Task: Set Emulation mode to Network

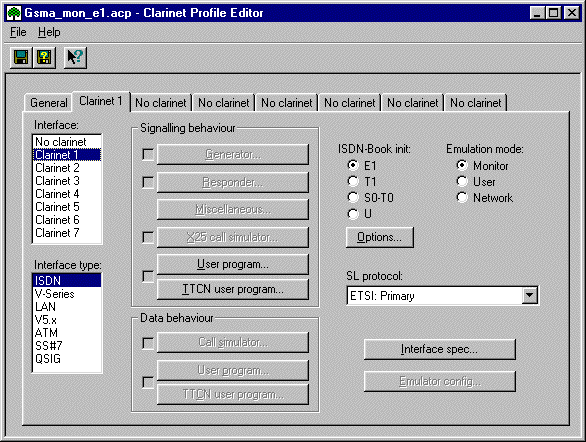Action: point(462,197)
